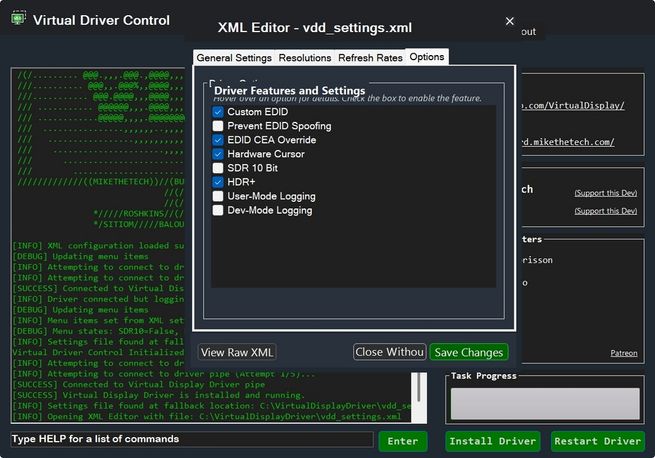
Task: Close the XML Editor dialog
Action: [509, 21]
